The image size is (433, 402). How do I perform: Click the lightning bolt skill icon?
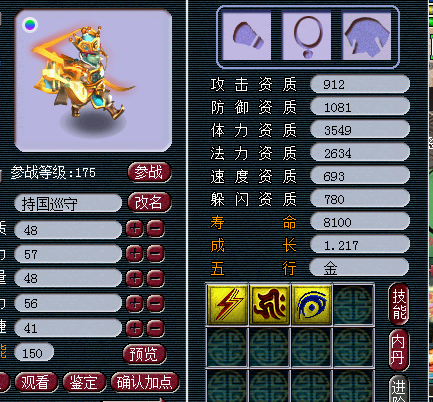coord(228,304)
